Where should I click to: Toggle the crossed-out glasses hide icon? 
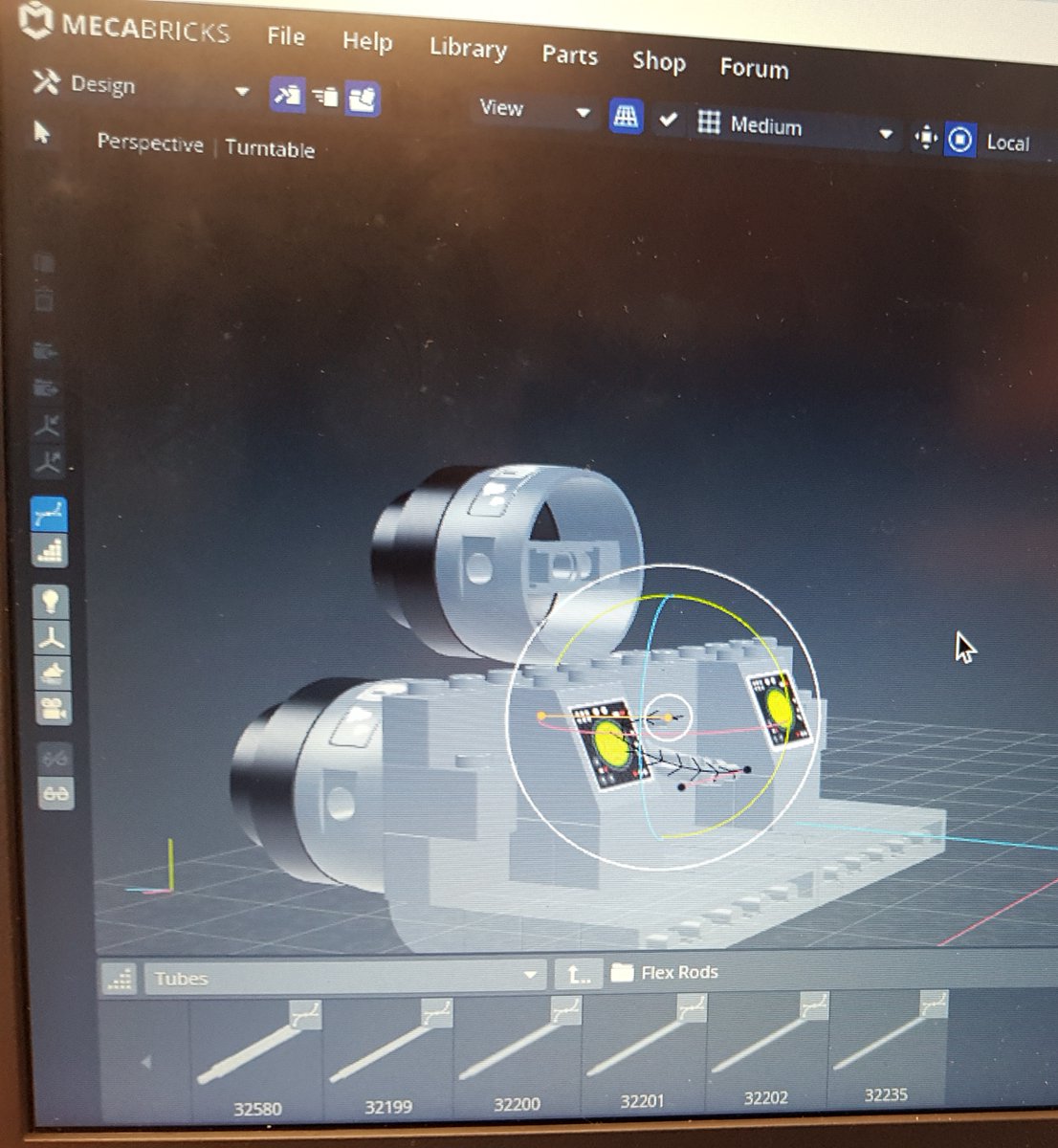point(55,760)
